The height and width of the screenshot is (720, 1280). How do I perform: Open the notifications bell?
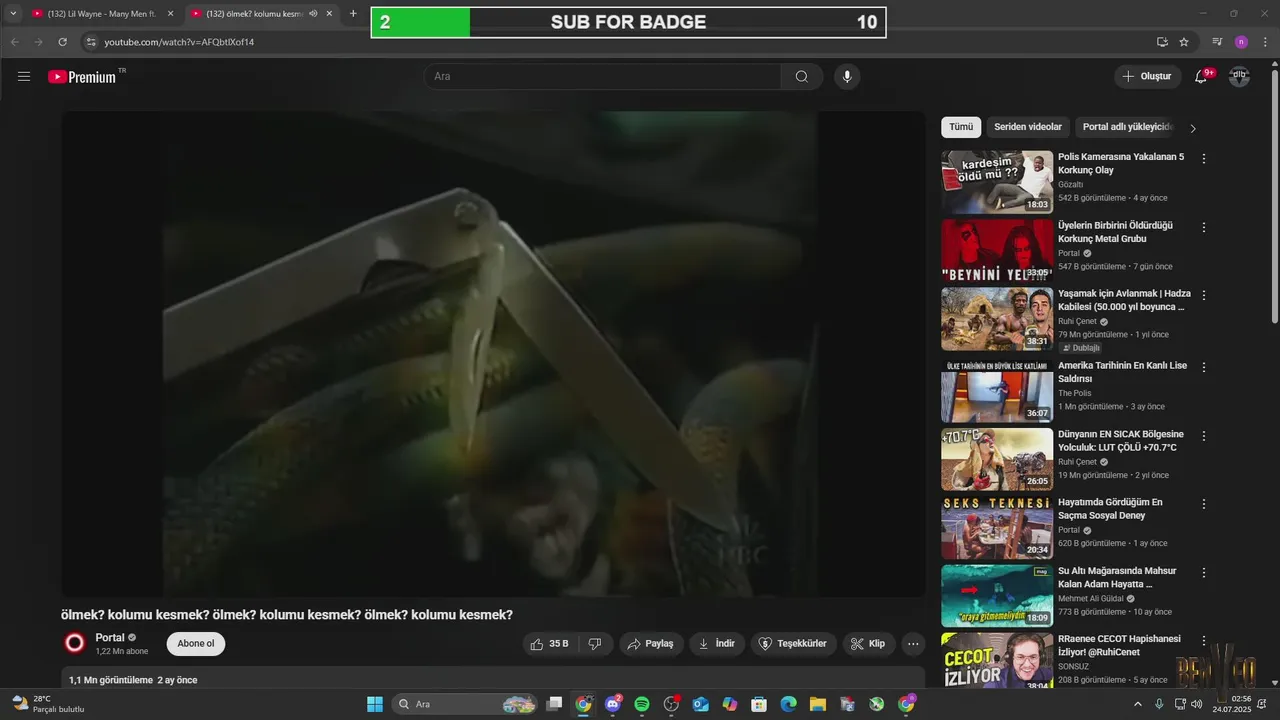(x=1201, y=77)
